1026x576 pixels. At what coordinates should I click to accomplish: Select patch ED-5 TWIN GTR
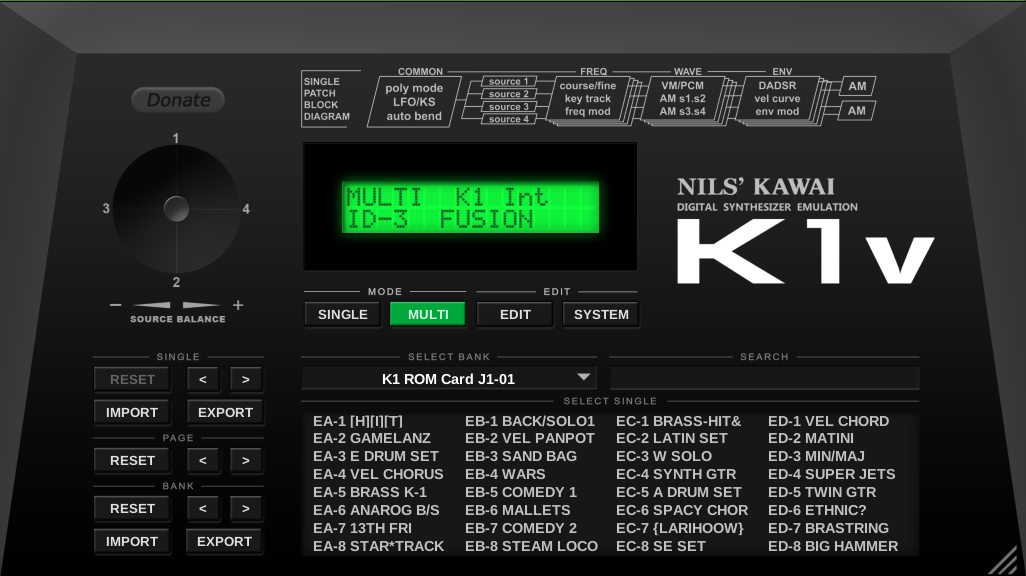click(822, 492)
